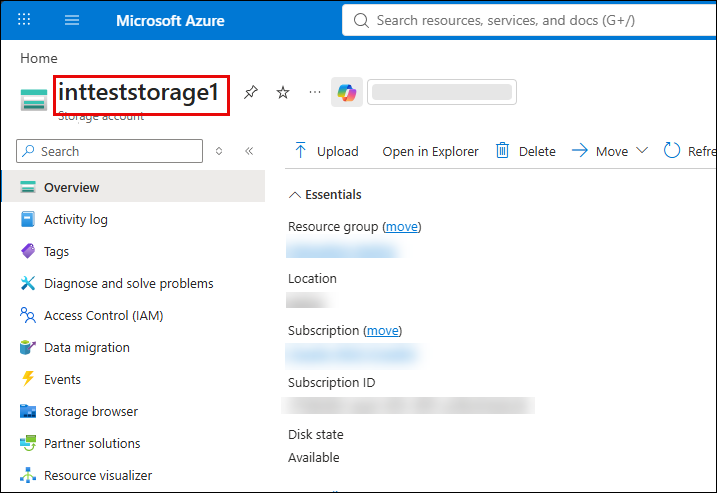Click the trash can Delete icon
Image resolution: width=717 pixels, height=493 pixels.
(502, 150)
